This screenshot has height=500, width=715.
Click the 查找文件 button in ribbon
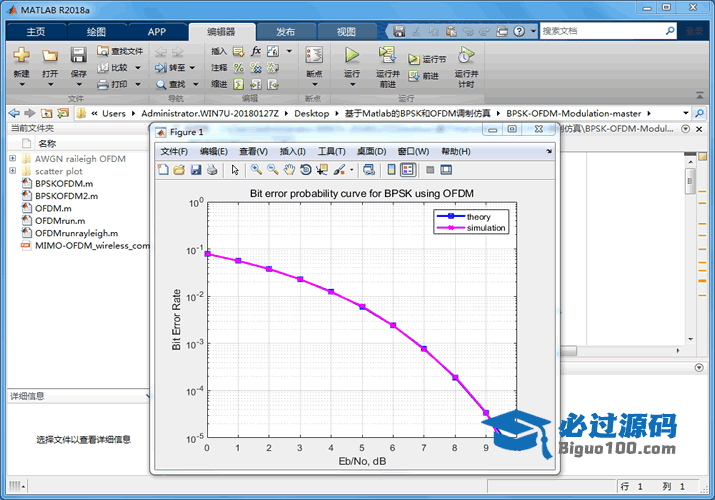121,51
